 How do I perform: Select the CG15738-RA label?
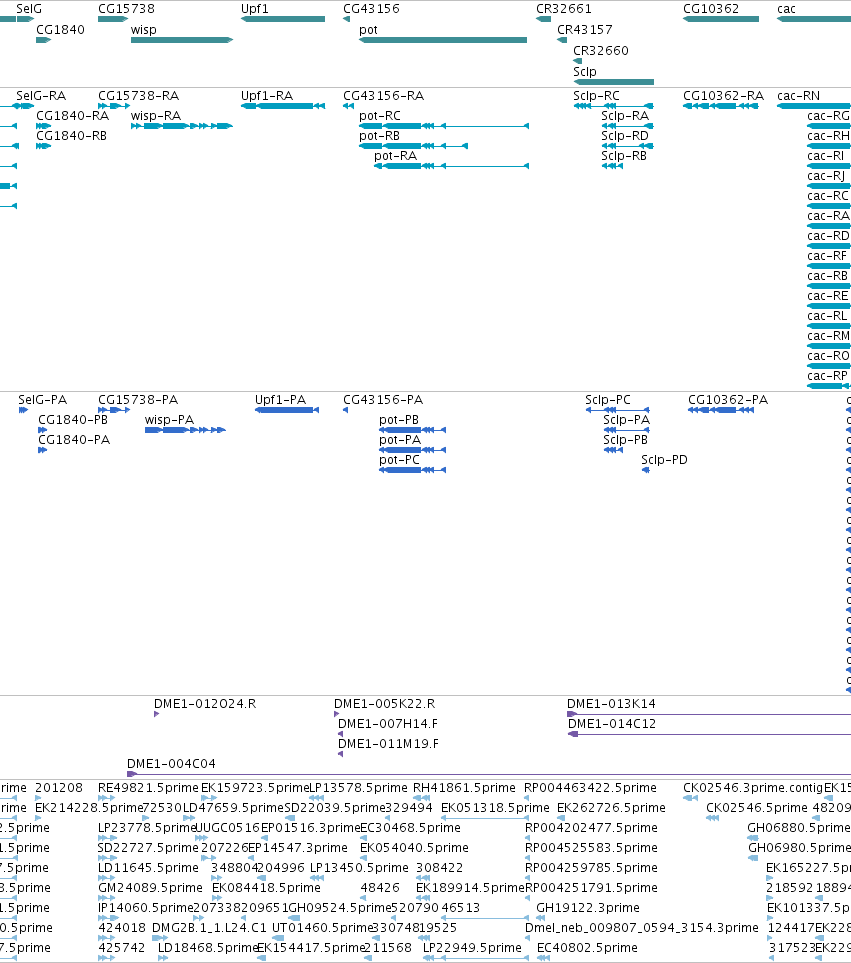(139, 96)
